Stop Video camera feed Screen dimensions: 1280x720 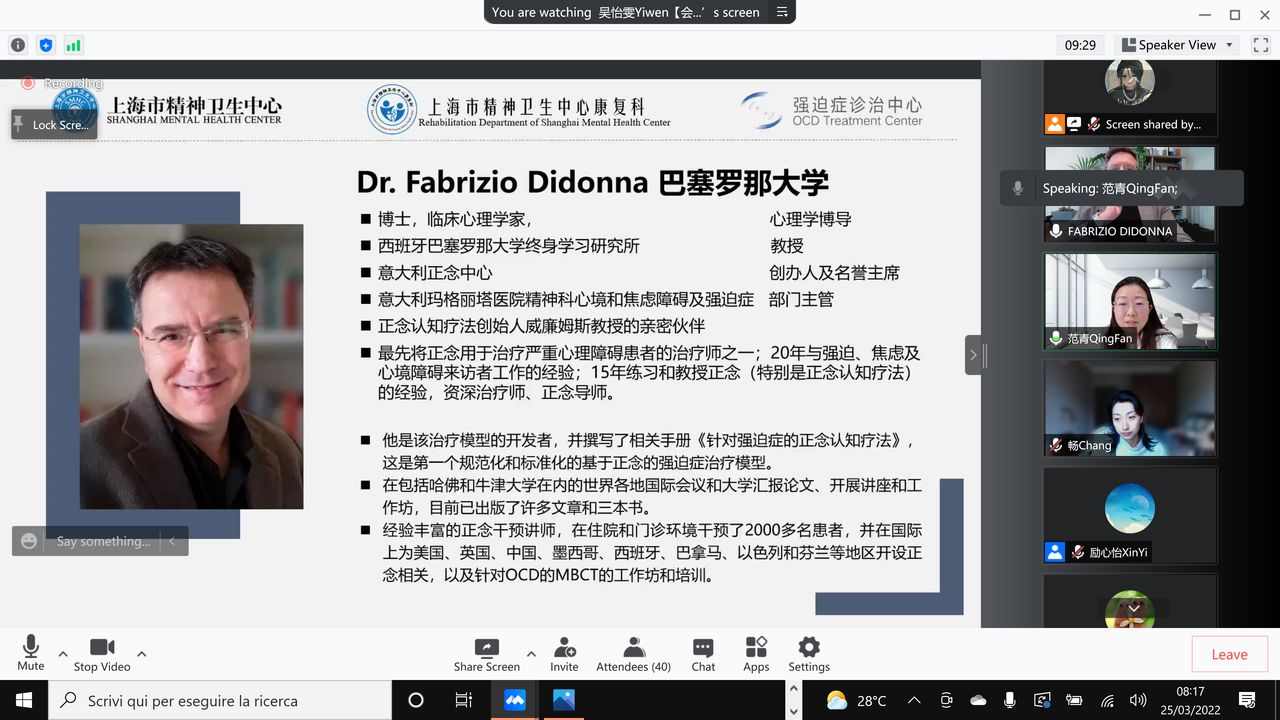tap(102, 654)
